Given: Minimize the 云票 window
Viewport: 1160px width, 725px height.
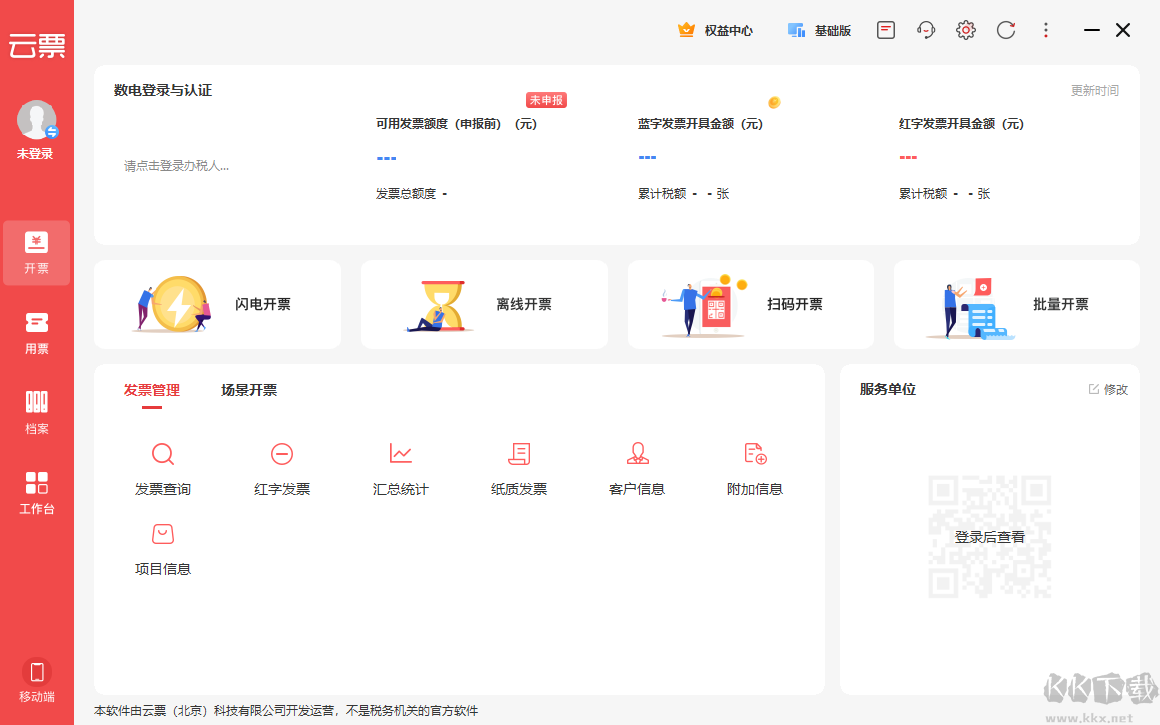Looking at the screenshot, I should (x=1091, y=30).
